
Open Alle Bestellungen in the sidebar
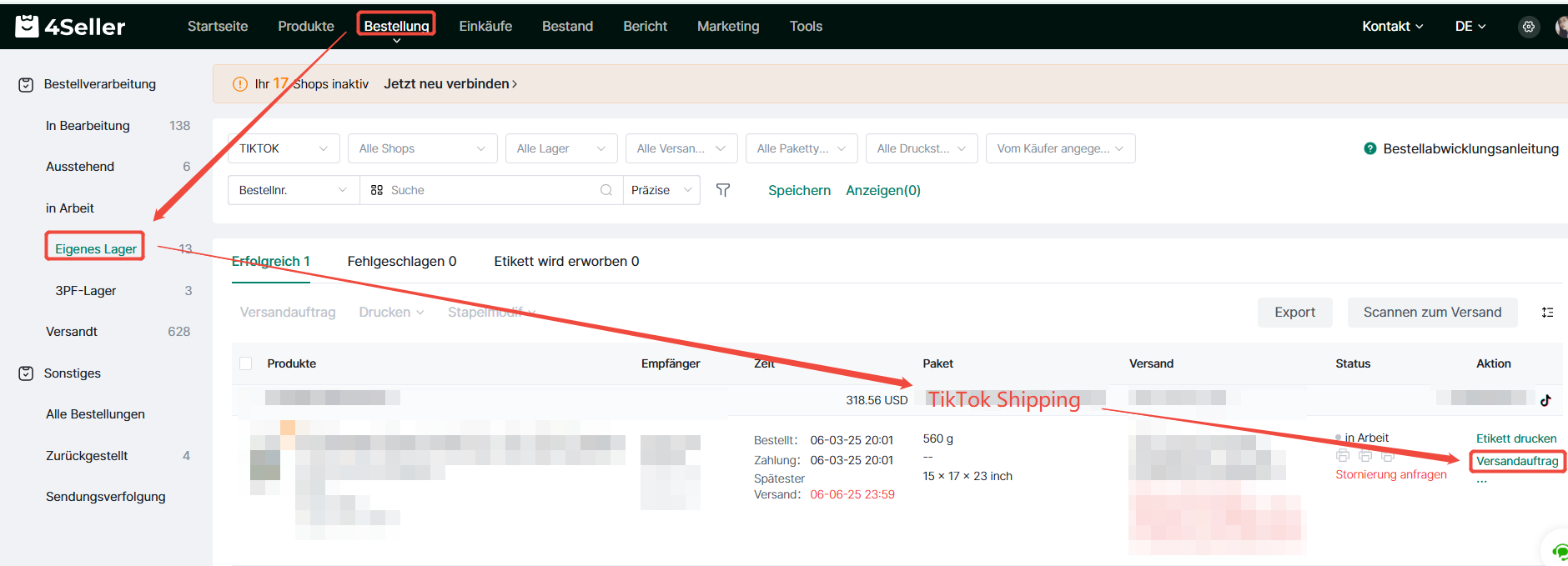[95, 414]
